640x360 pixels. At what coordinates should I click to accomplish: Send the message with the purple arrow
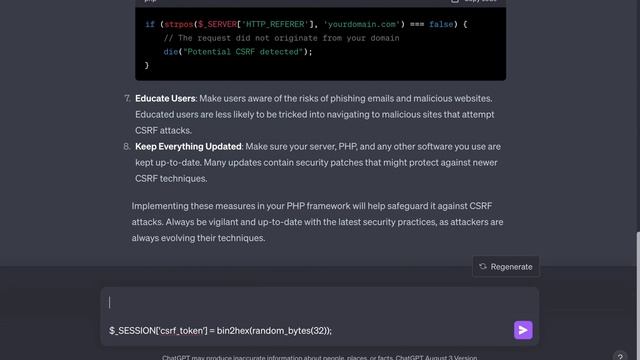click(523, 330)
